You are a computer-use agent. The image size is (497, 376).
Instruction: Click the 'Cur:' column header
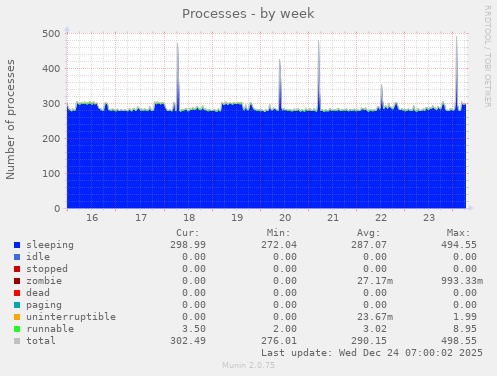click(188, 233)
